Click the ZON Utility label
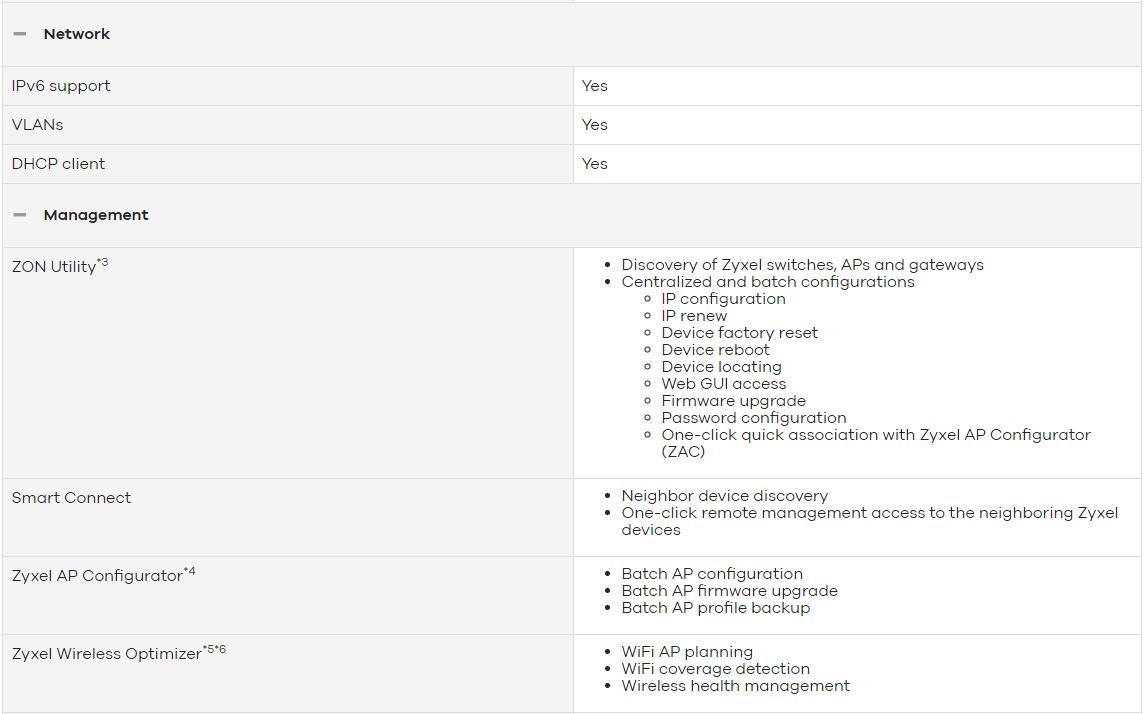 (60, 265)
